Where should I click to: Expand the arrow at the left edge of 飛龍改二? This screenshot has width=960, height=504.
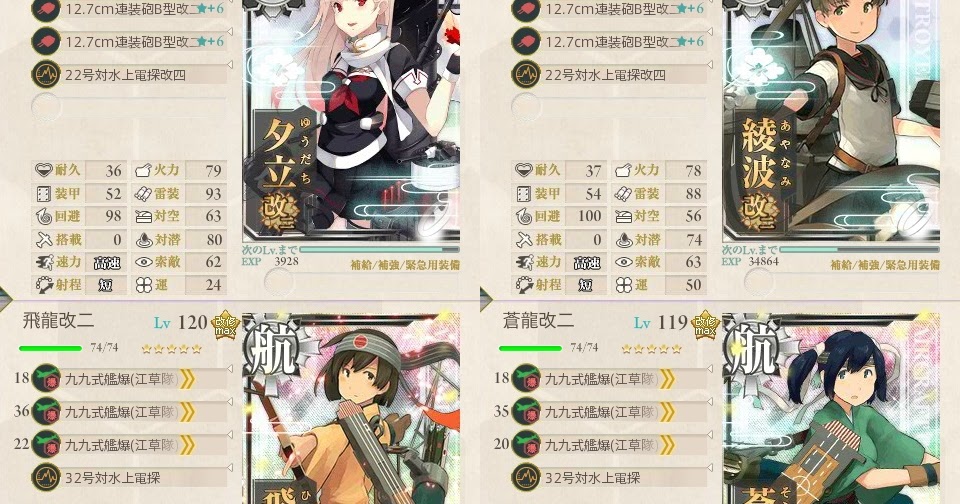[6, 298]
